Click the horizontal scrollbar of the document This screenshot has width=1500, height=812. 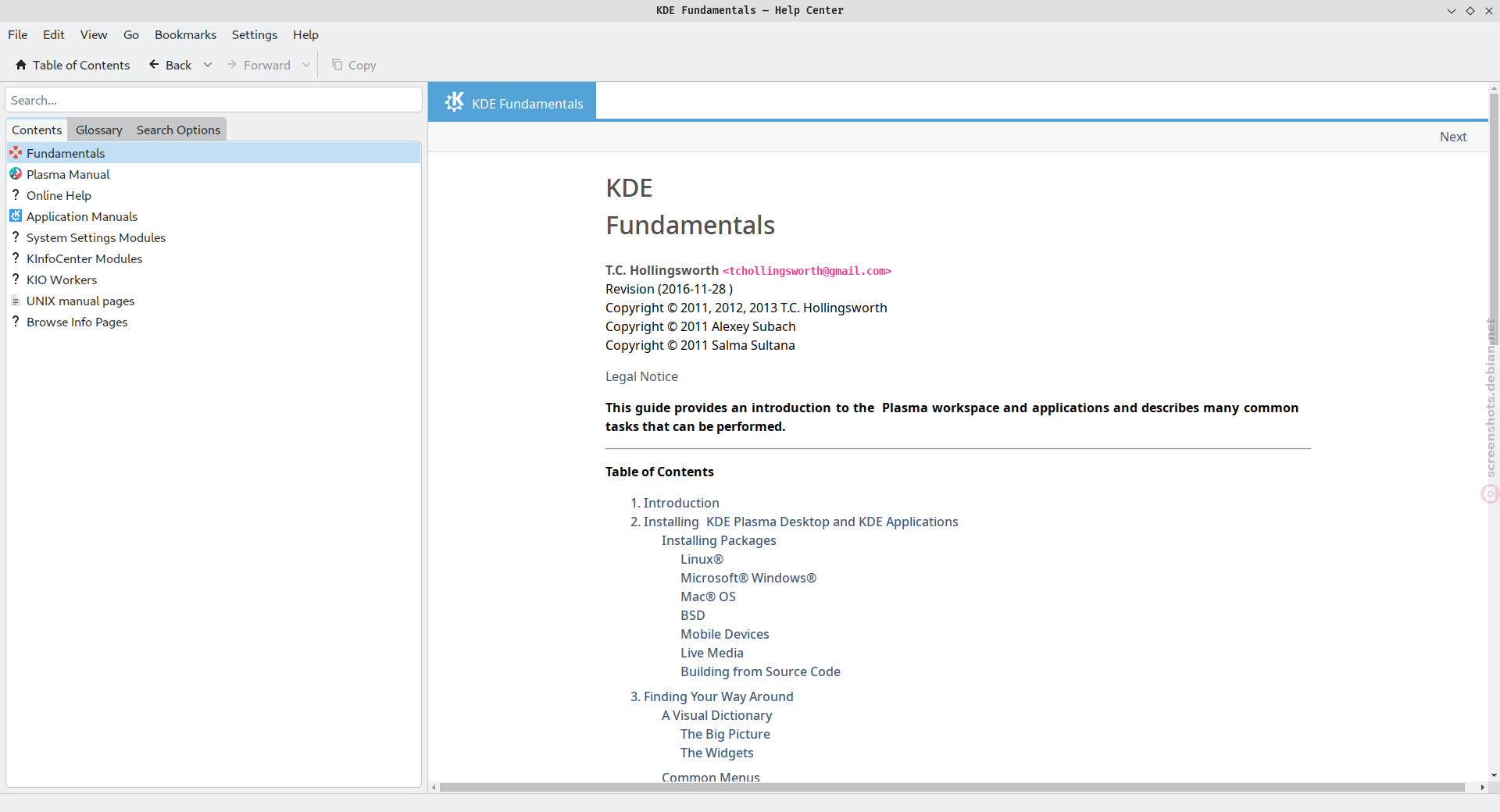click(952, 787)
